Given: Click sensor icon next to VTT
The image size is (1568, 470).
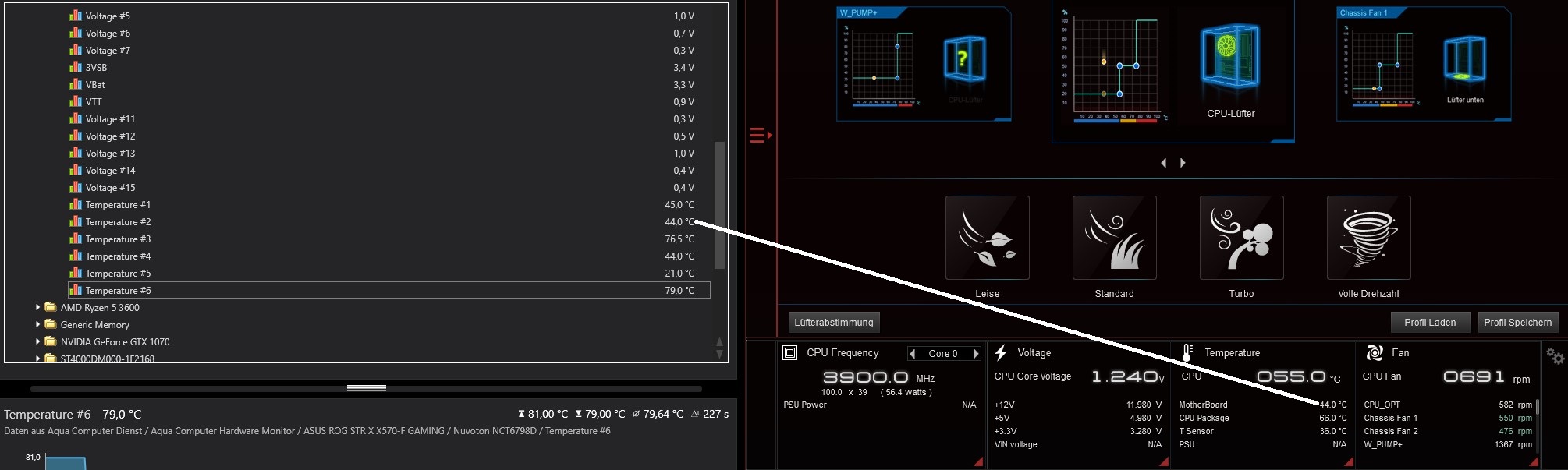Looking at the screenshot, I should point(76,101).
